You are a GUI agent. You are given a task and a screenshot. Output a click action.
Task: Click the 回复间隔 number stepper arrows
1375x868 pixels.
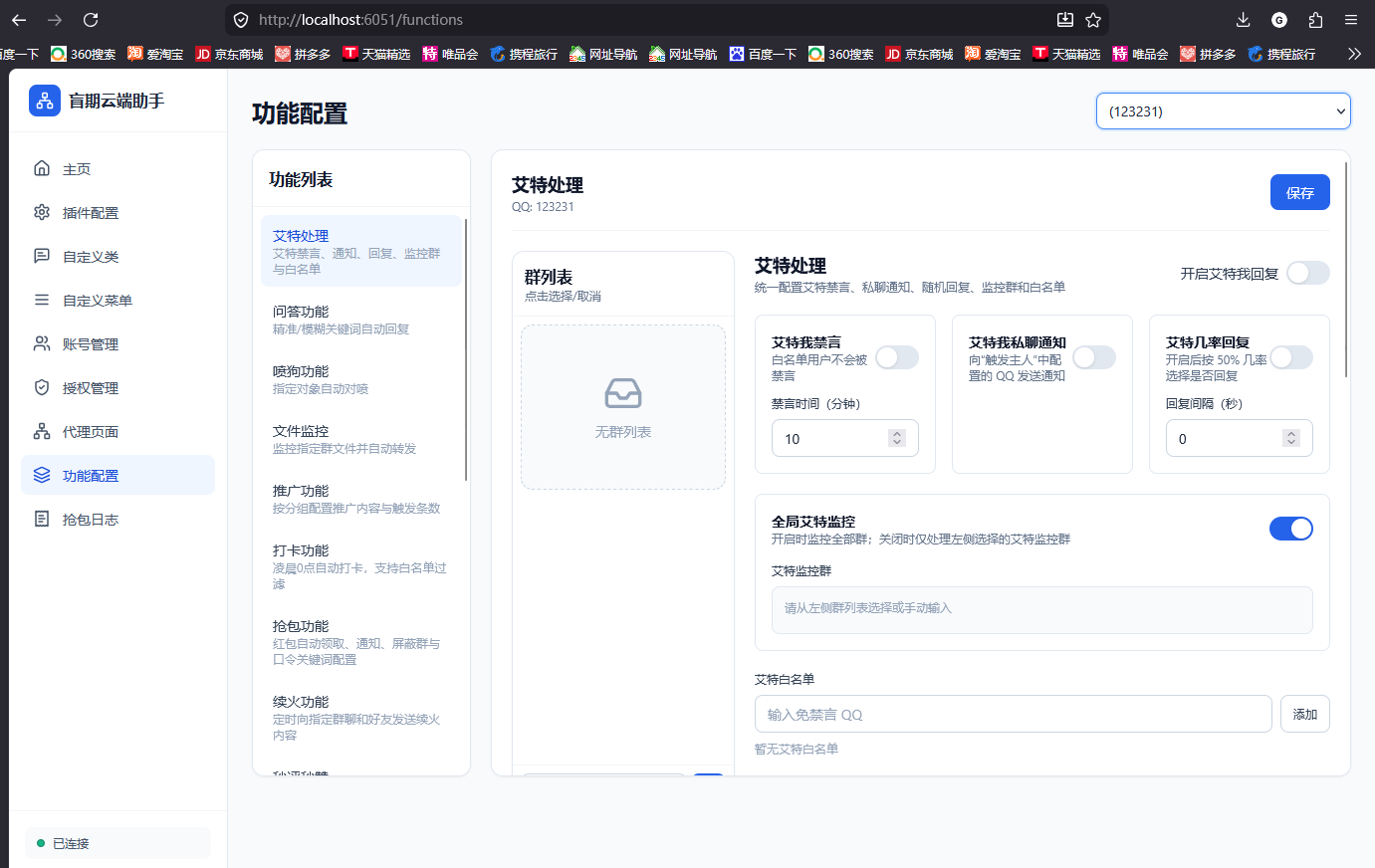[1291, 438]
